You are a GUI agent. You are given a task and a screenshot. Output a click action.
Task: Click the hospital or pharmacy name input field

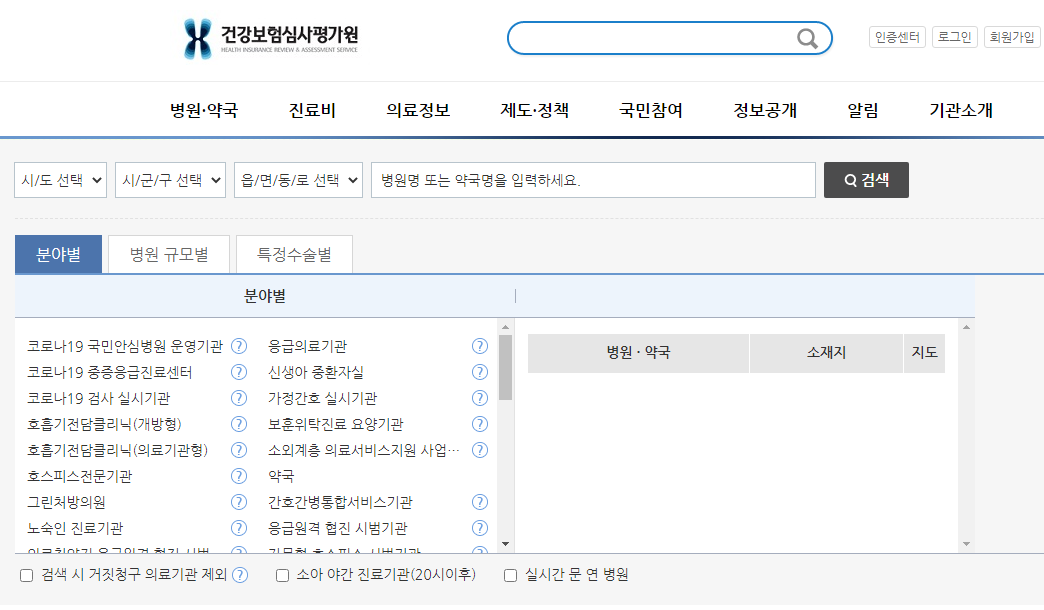tap(593, 181)
